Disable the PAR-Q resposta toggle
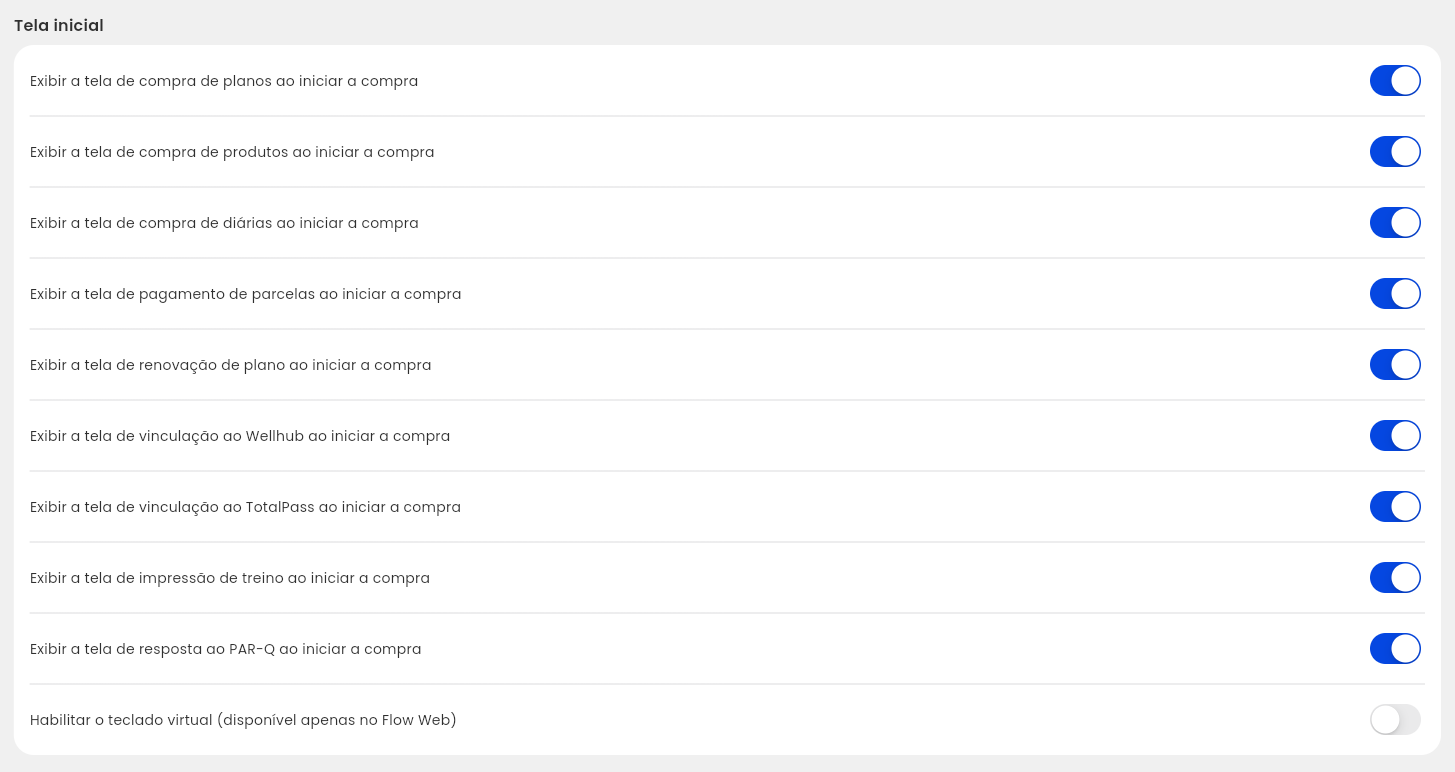The image size is (1455, 772). pyautogui.click(x=1395, y=649)
